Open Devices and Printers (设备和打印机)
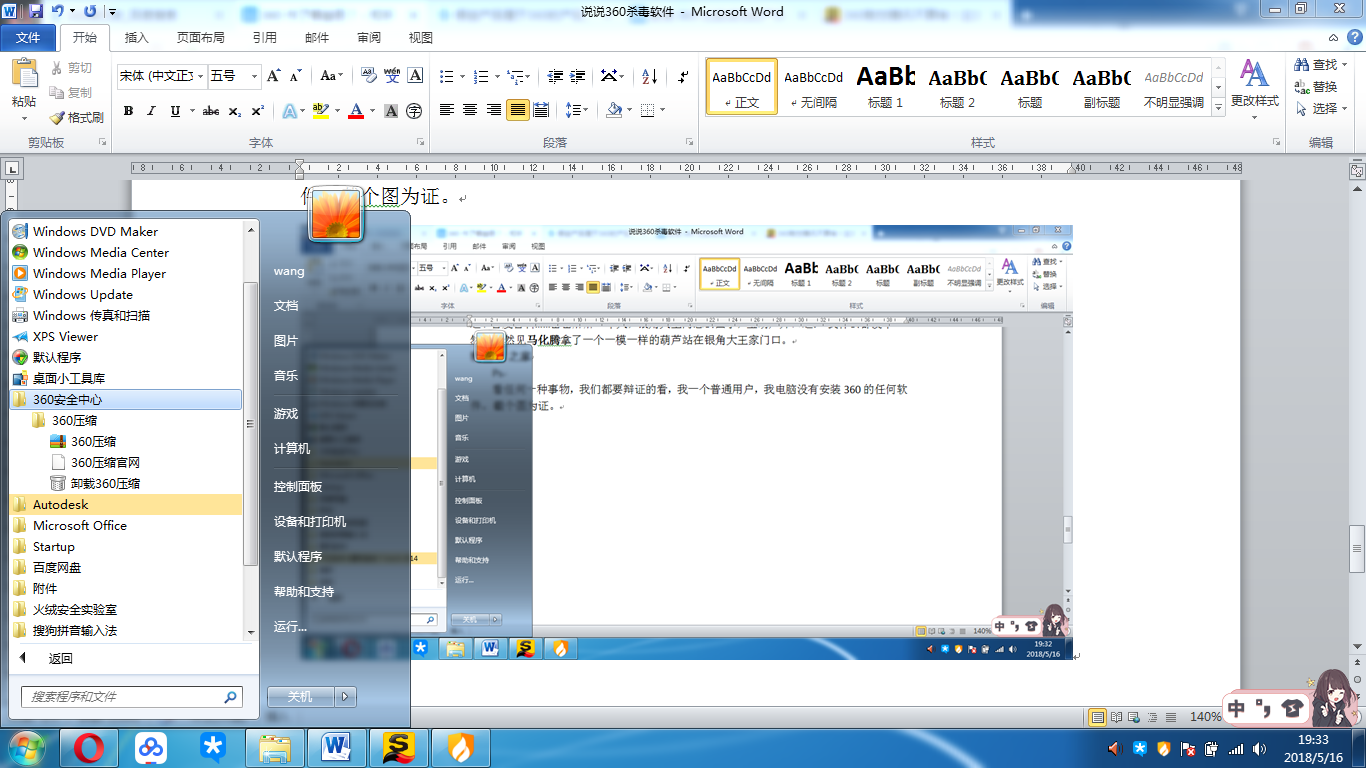Image resolution: width=1366 pixels, height=768 pixels. 310,522
